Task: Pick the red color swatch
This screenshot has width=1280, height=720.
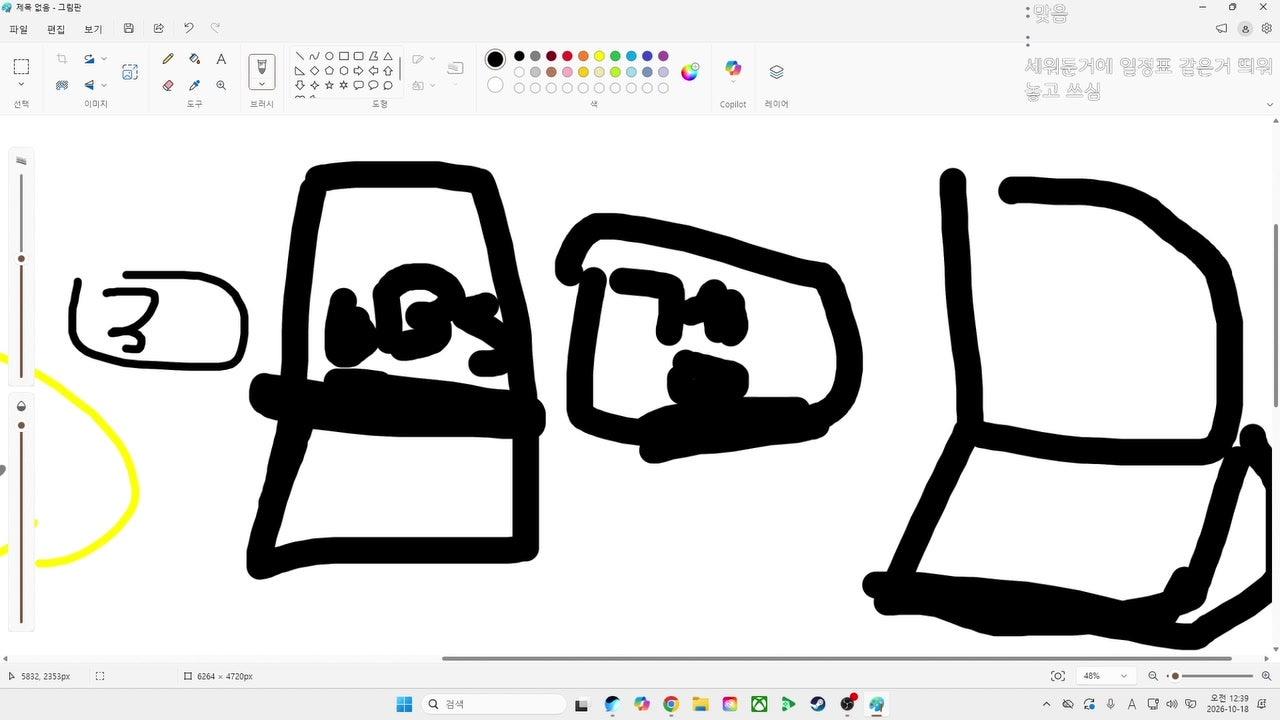Action: pyautogui.click(x=567, y=56)
